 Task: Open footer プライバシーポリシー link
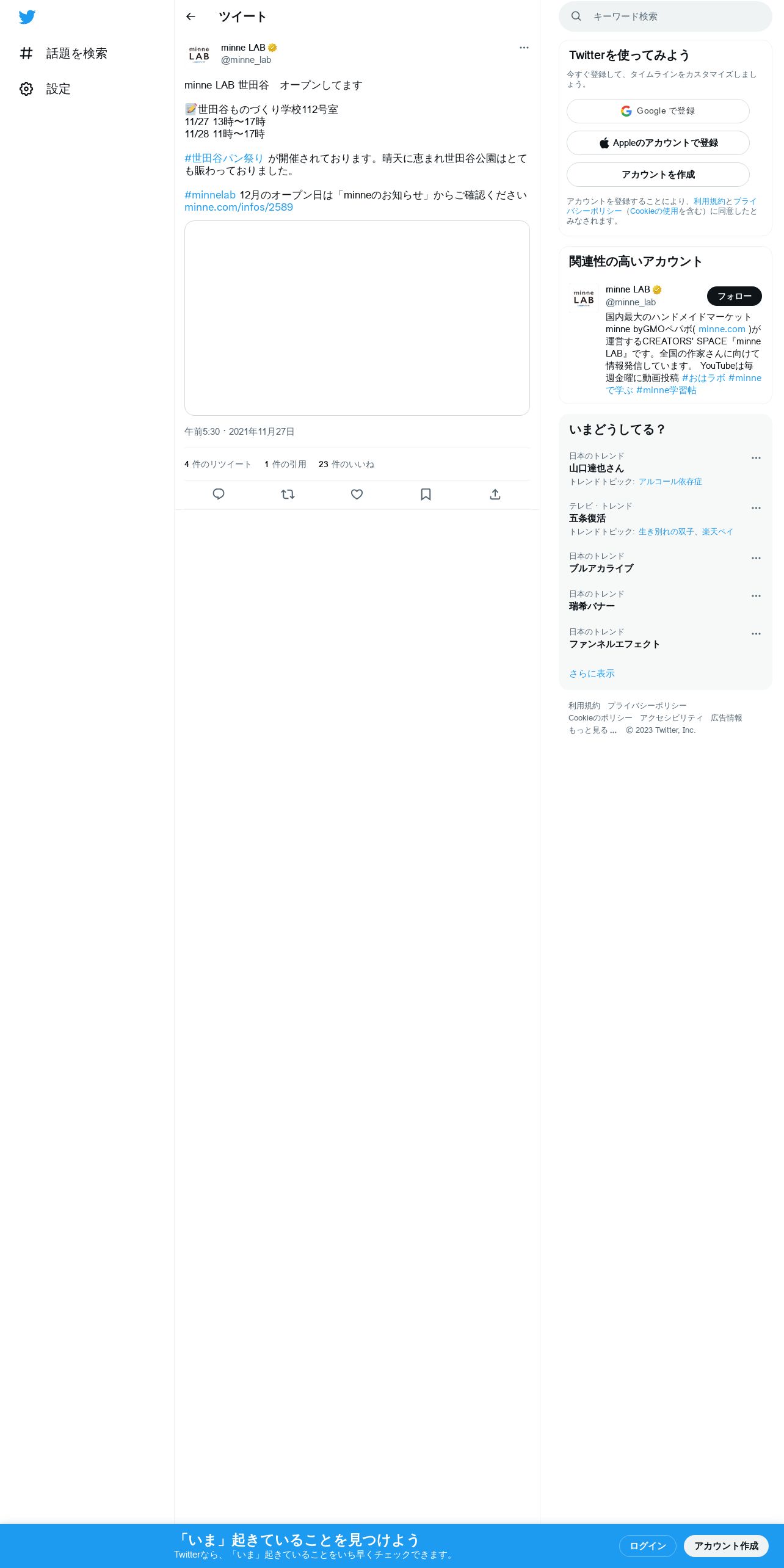tap(647, 706)
